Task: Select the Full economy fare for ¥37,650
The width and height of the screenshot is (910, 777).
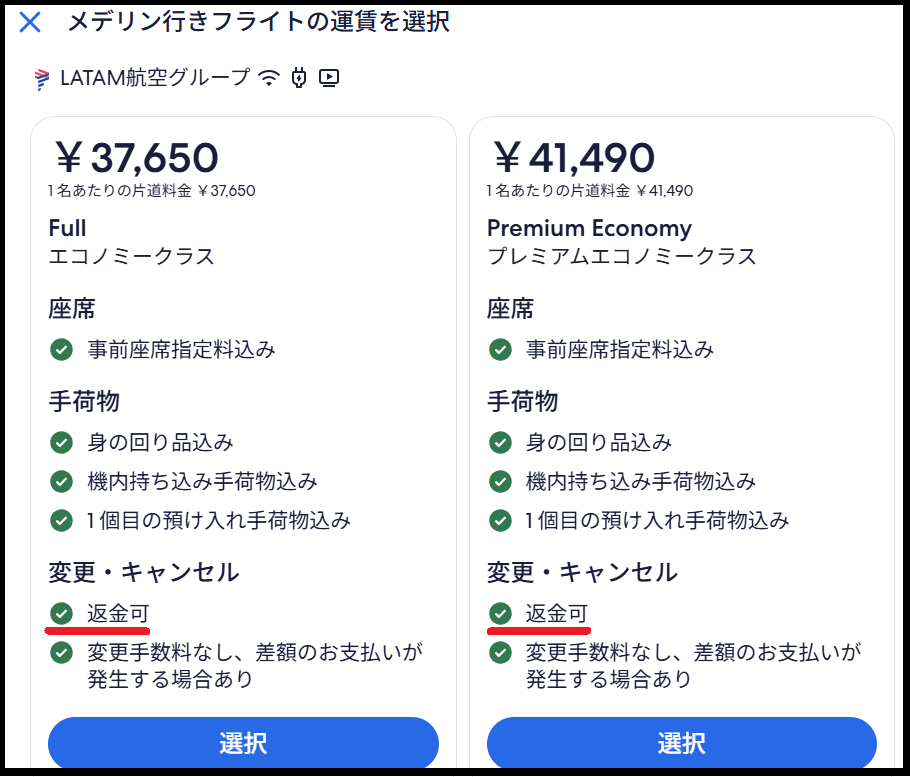Action: [x=243, y=743]
